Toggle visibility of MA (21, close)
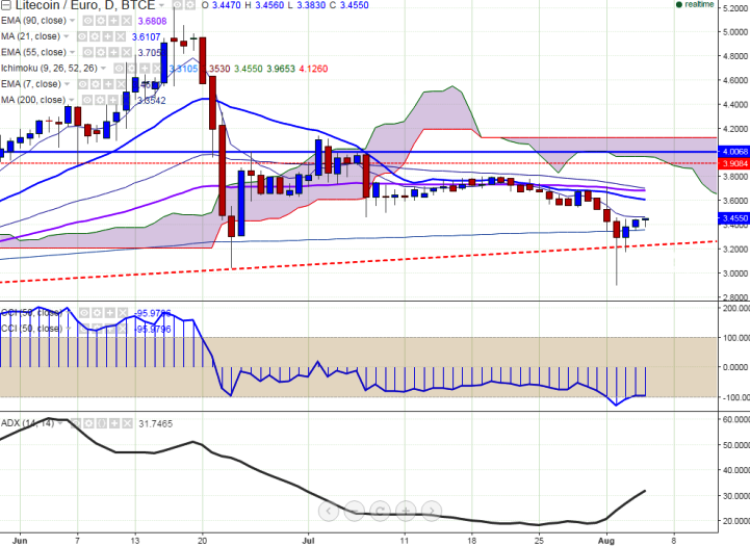Viewport: 750px width, 546px height. (82, 36)
